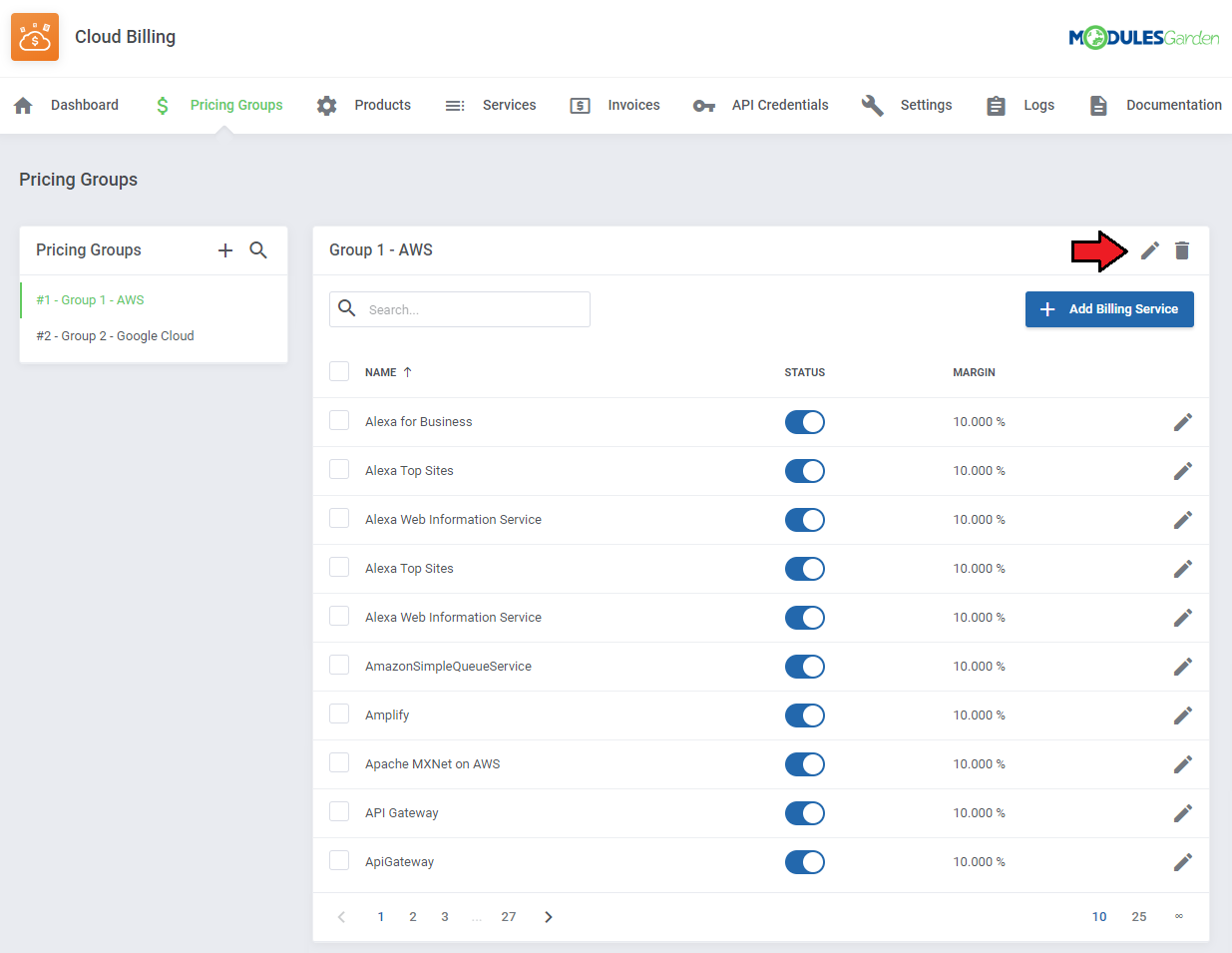
Task: Click the Add Billing Service button
Action: coord(1109,309)
